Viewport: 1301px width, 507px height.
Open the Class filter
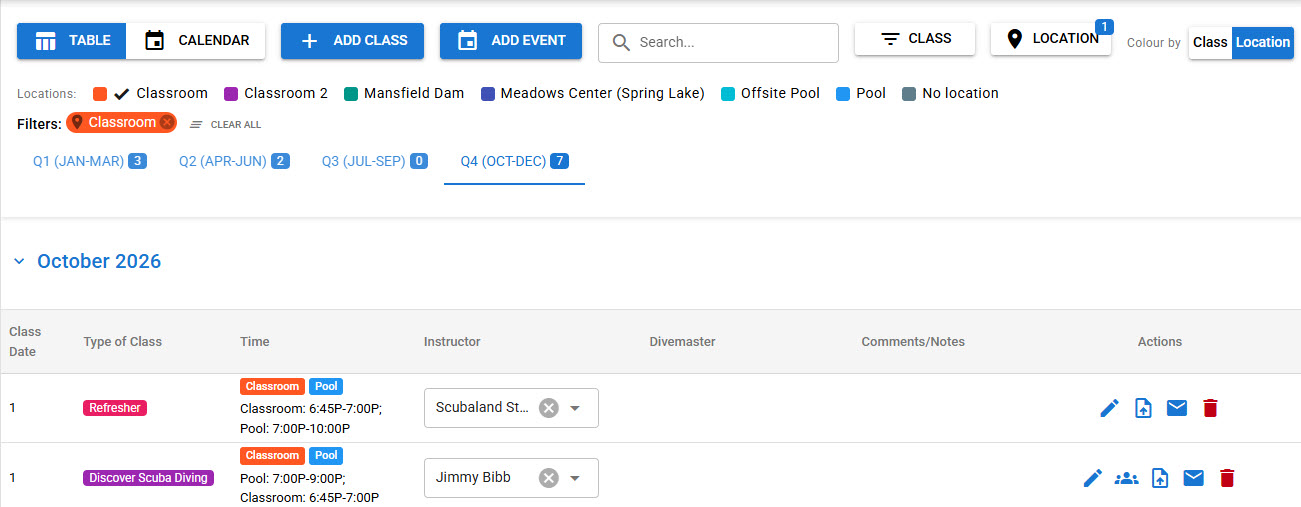click(x=914, y=39)
